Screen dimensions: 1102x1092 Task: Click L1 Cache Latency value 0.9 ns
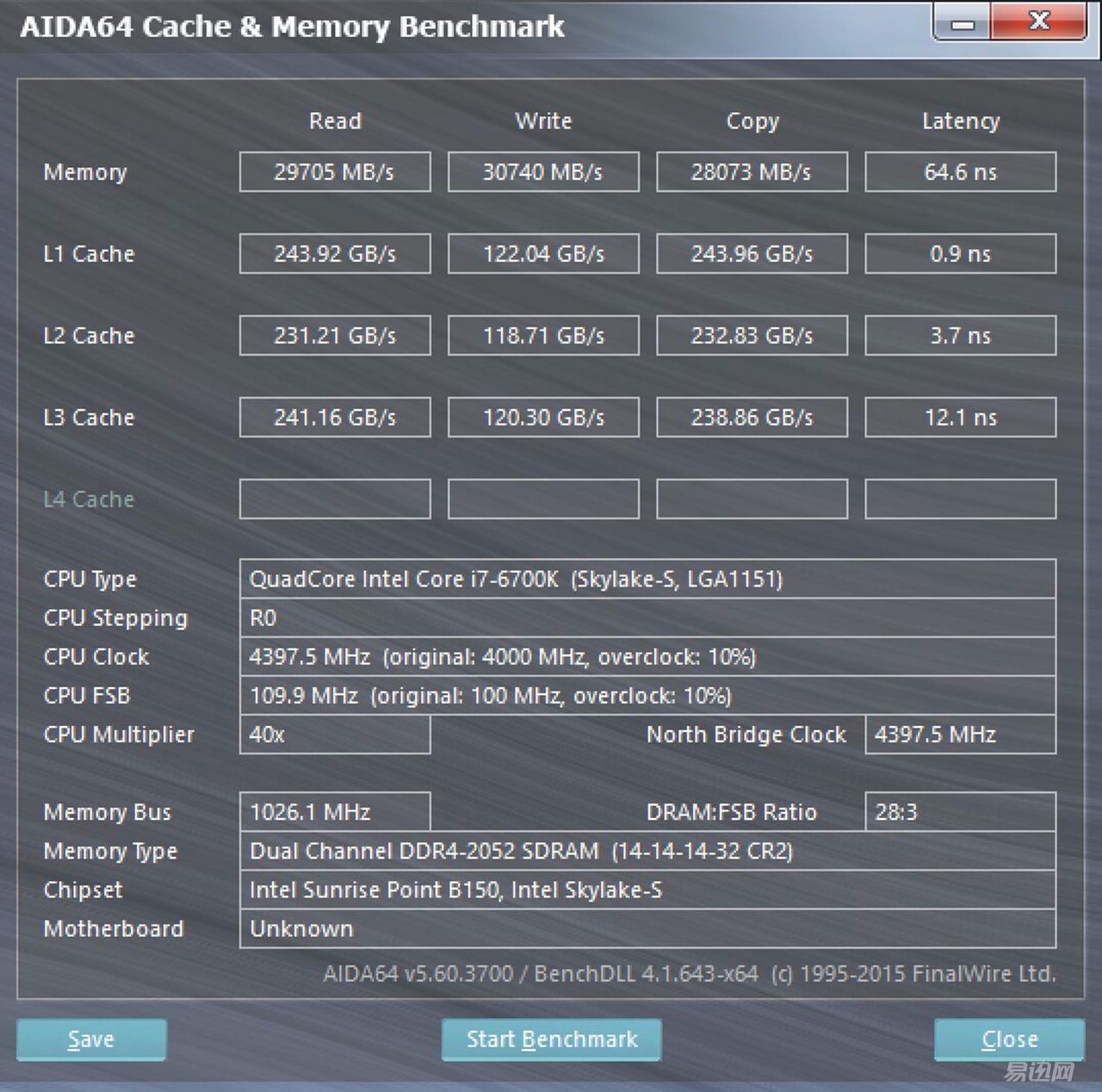tap(960, 254)
